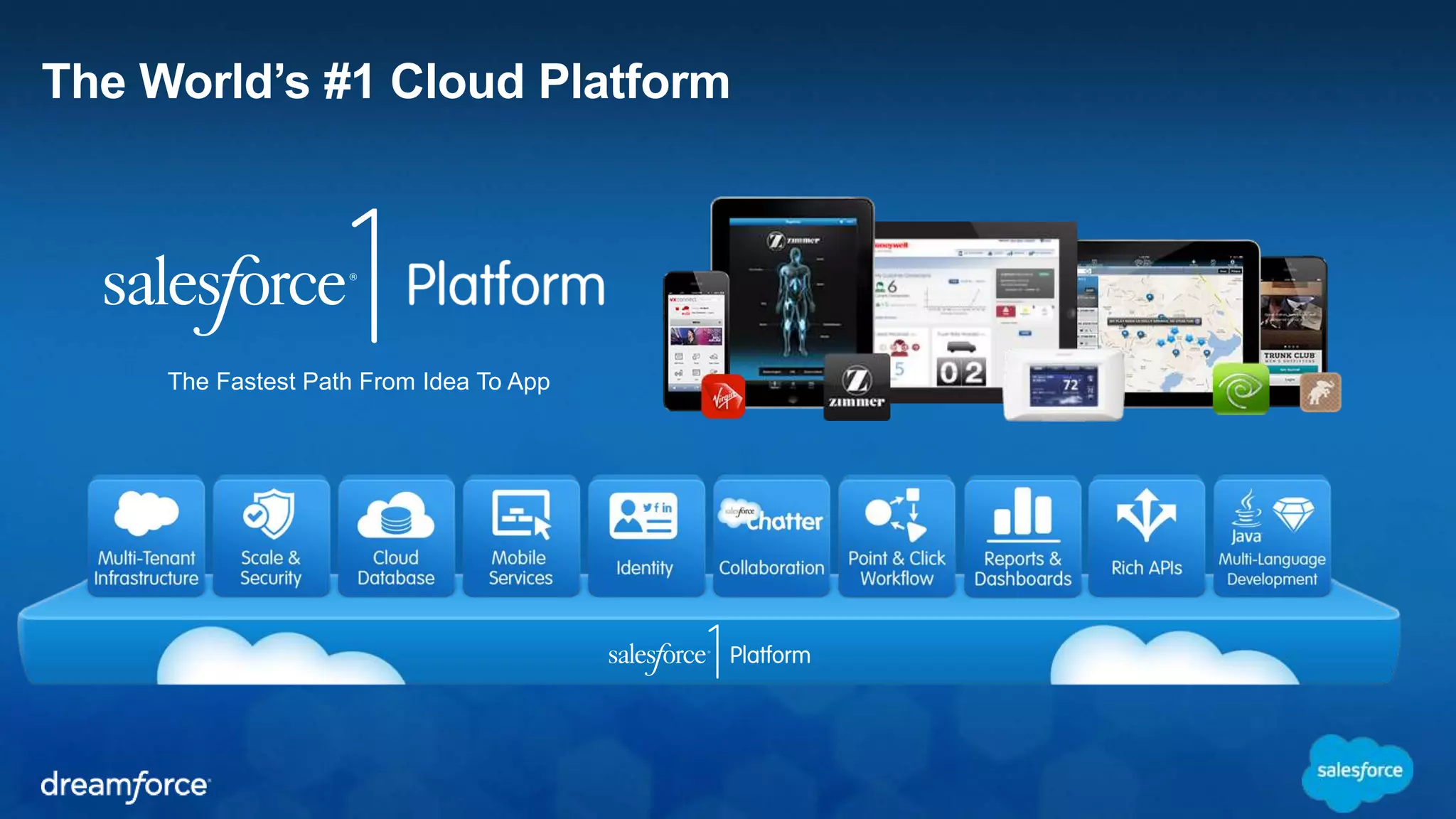Screen dimensions: 1456x819
Task: Select the tagline Fastest Path From Idea To App
Action: coord(358,382)
